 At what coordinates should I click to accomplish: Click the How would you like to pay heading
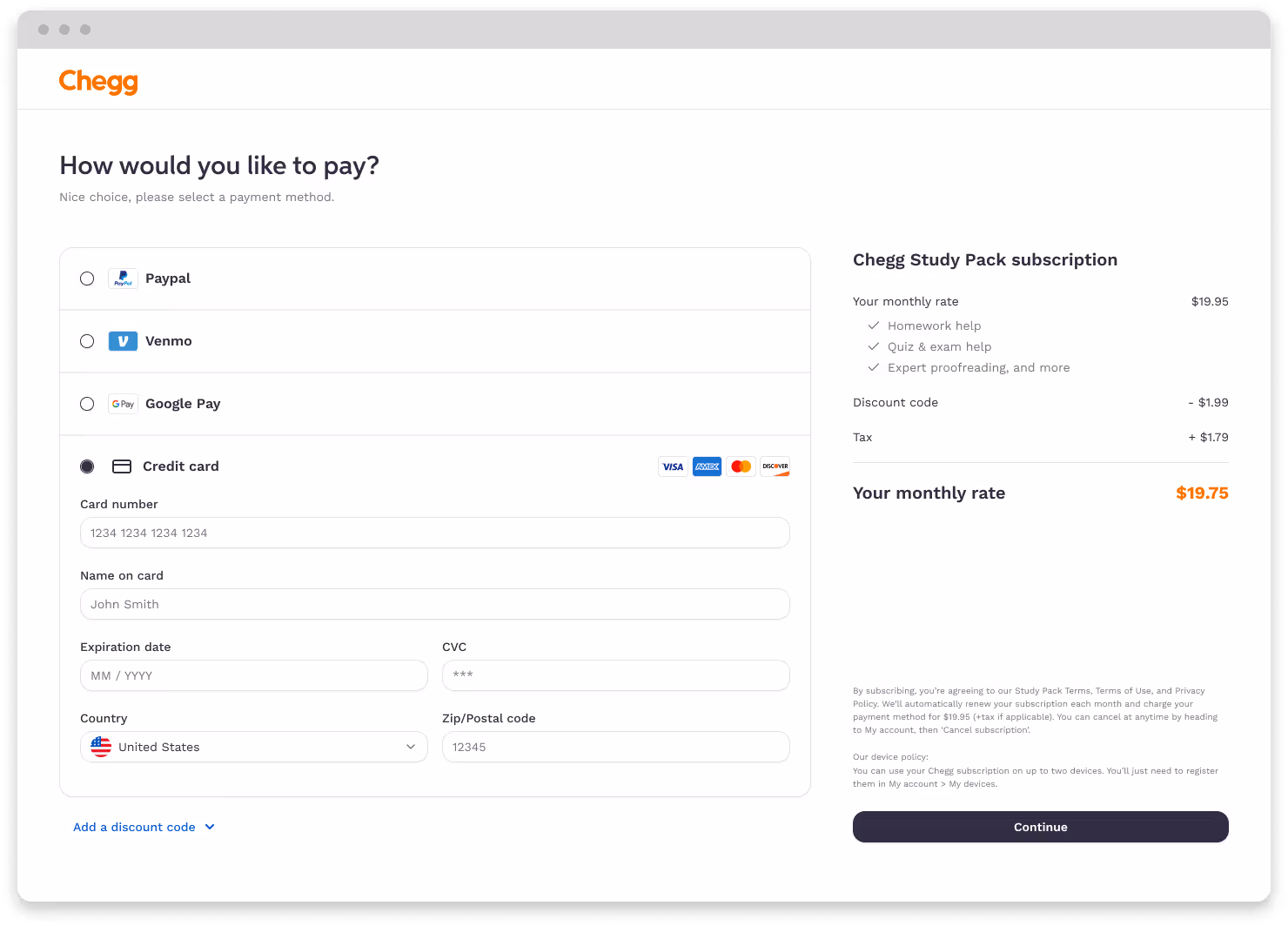(x=219, y=165)
